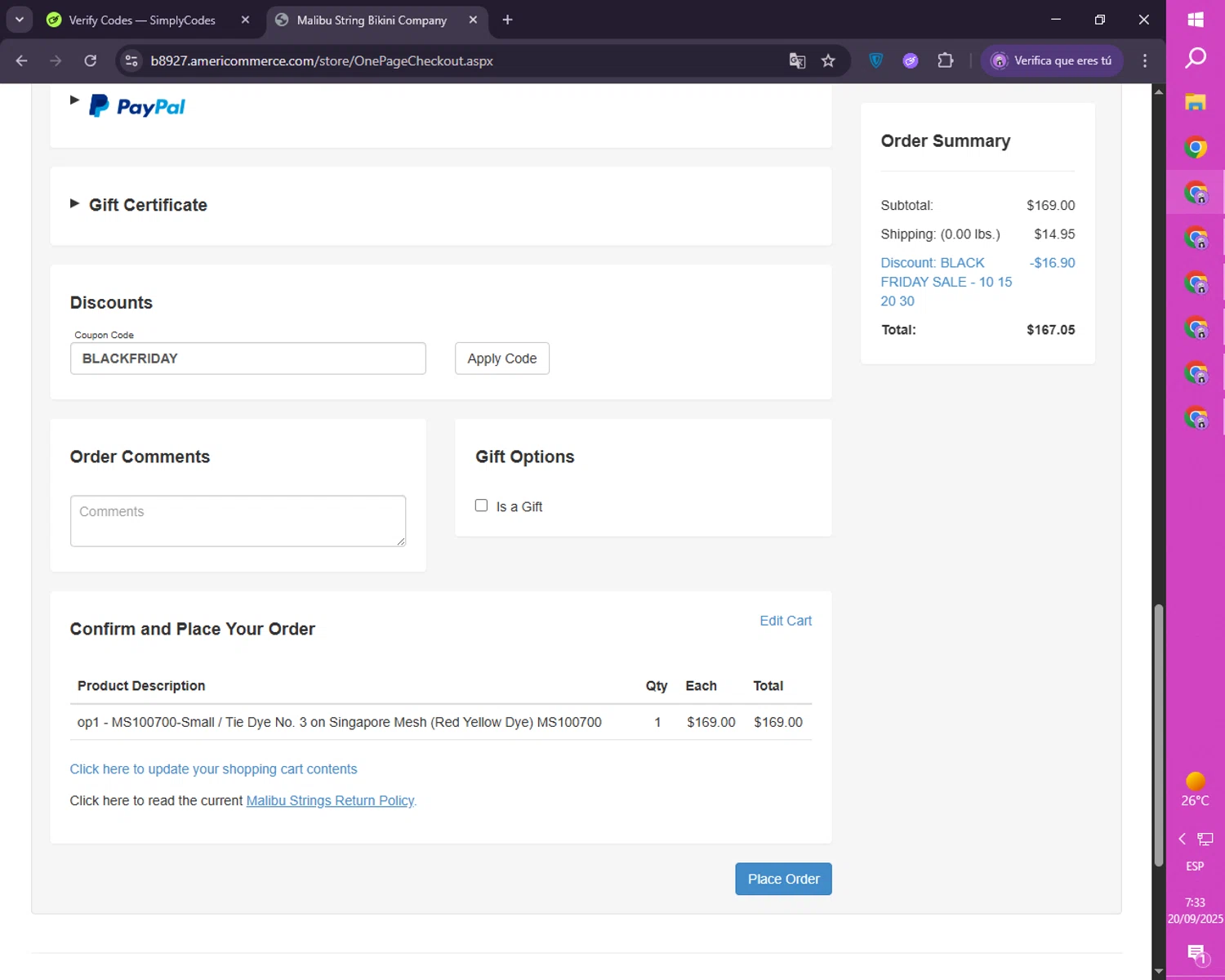Viewport: 1225px width, 980px height.
Task: Open Malibu Strings Return Policy link
Action: click(x=330, y=801)
